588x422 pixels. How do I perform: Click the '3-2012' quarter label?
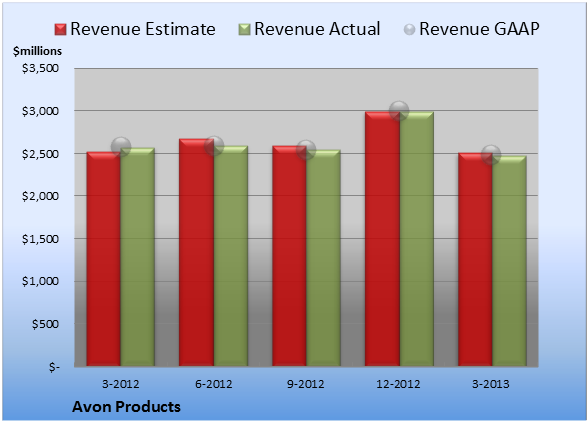[x=121, y=384]
